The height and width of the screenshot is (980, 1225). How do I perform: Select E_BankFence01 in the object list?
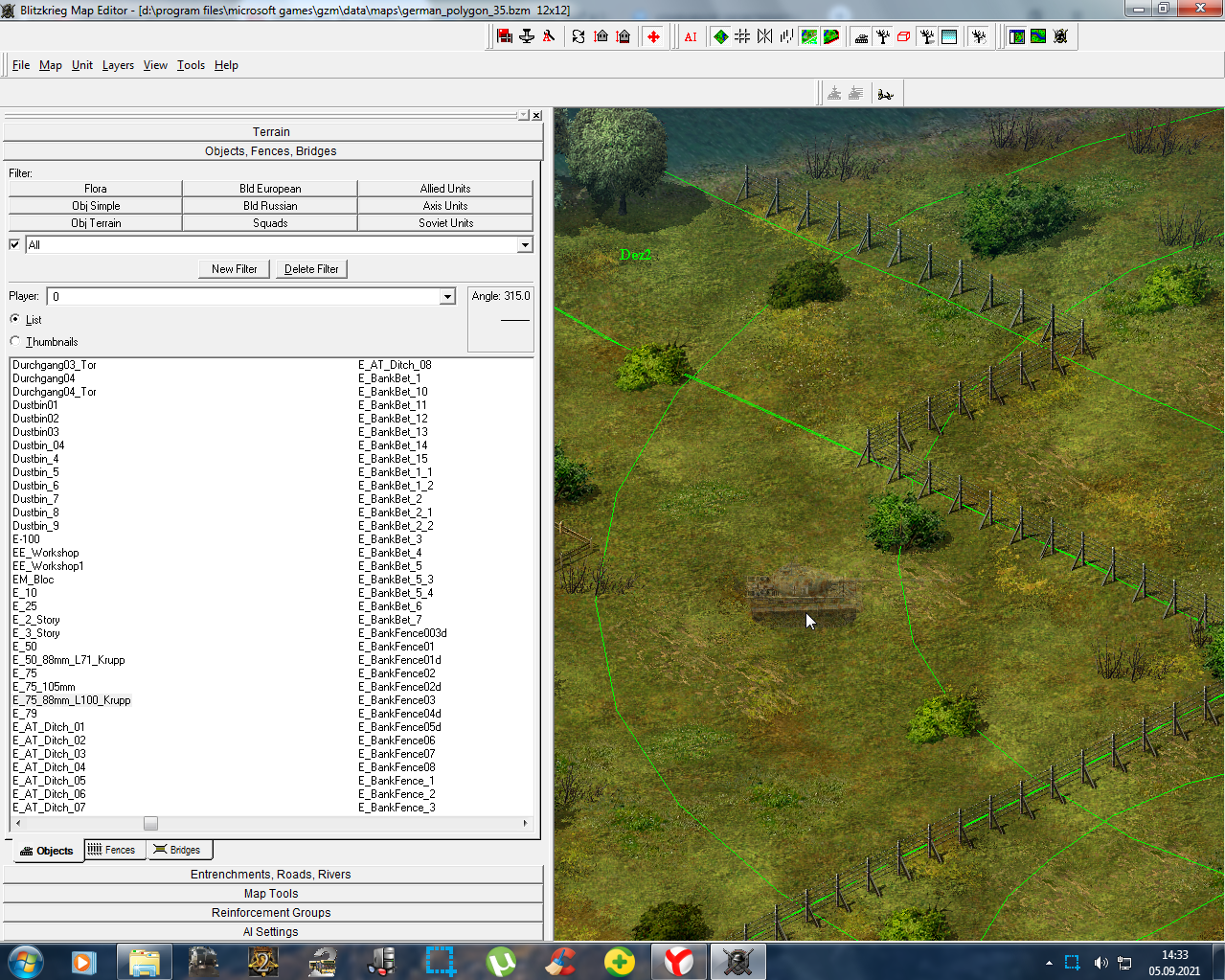pos(397,647)
